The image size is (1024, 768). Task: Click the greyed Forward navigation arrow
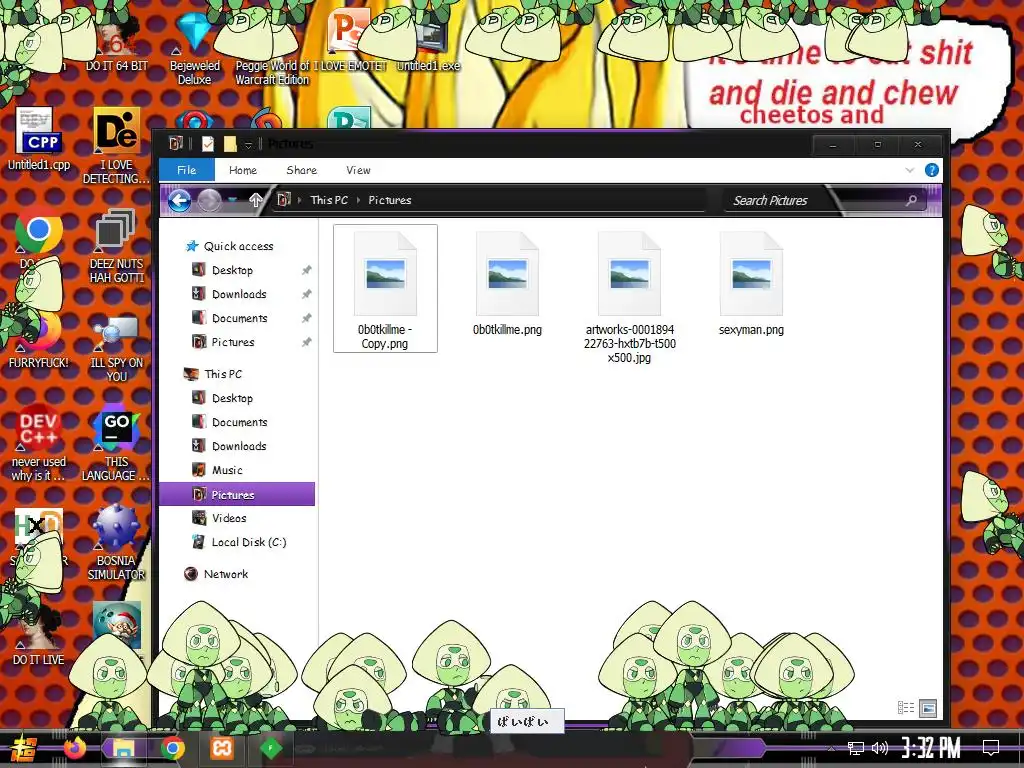pyautogui.click(x=209, y=200)
